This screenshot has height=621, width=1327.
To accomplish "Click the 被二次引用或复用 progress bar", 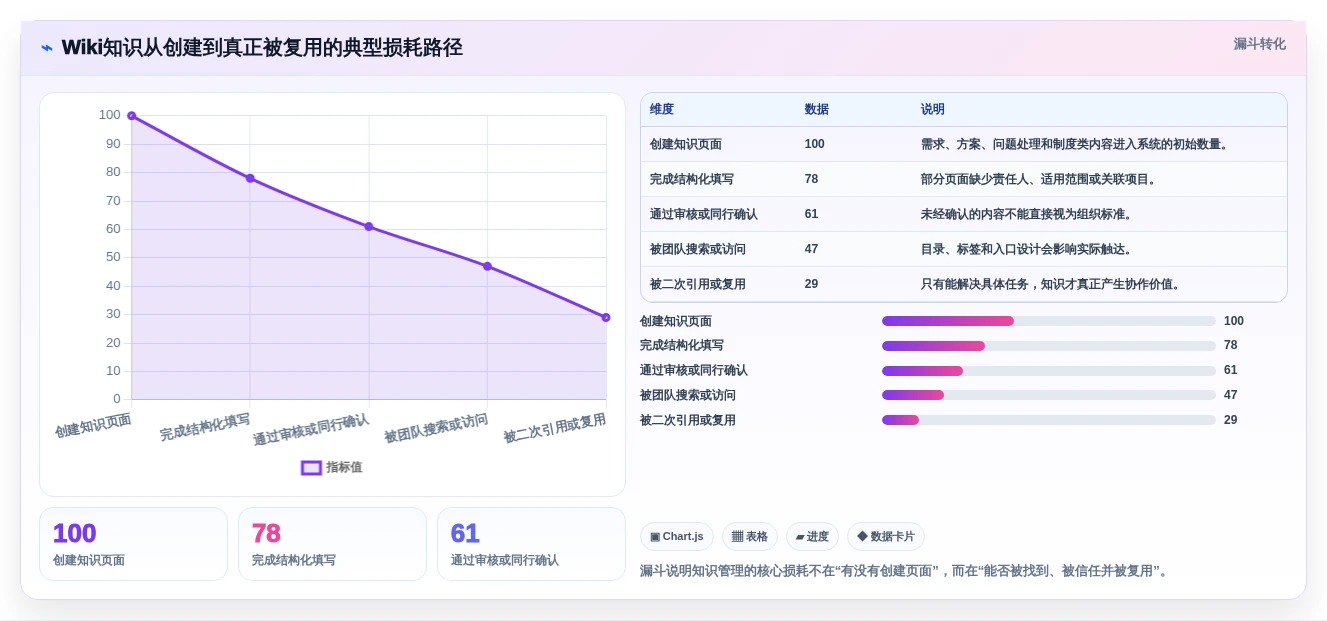I will (1049, 420).
